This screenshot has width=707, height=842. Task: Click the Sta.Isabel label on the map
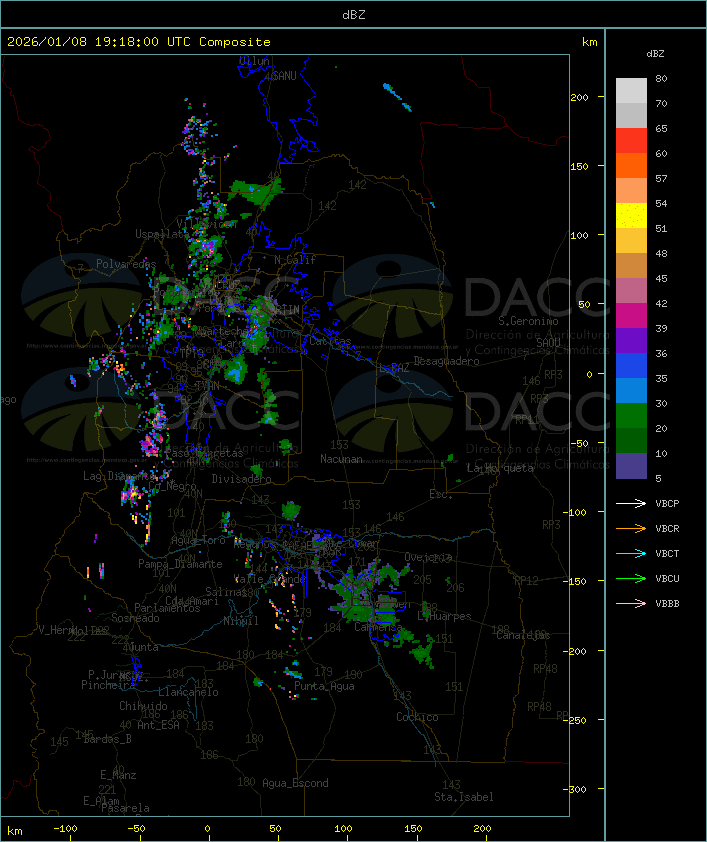(463, 797)
